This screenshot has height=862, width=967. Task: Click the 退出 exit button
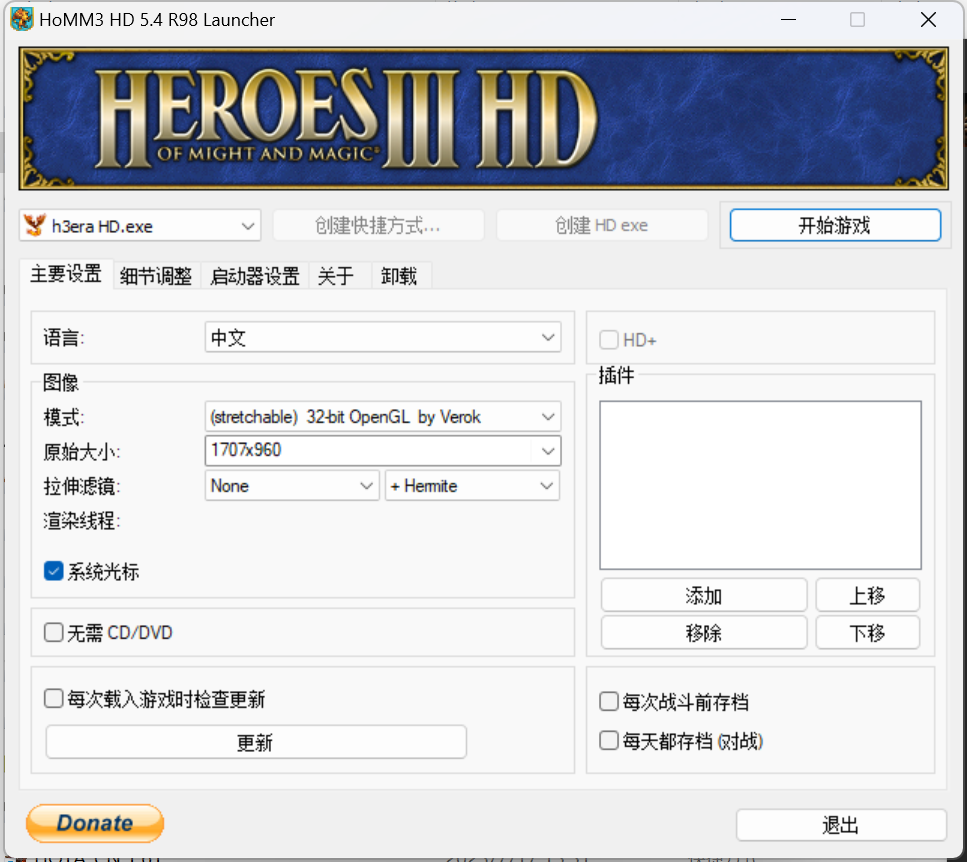(x=841, y=825)
